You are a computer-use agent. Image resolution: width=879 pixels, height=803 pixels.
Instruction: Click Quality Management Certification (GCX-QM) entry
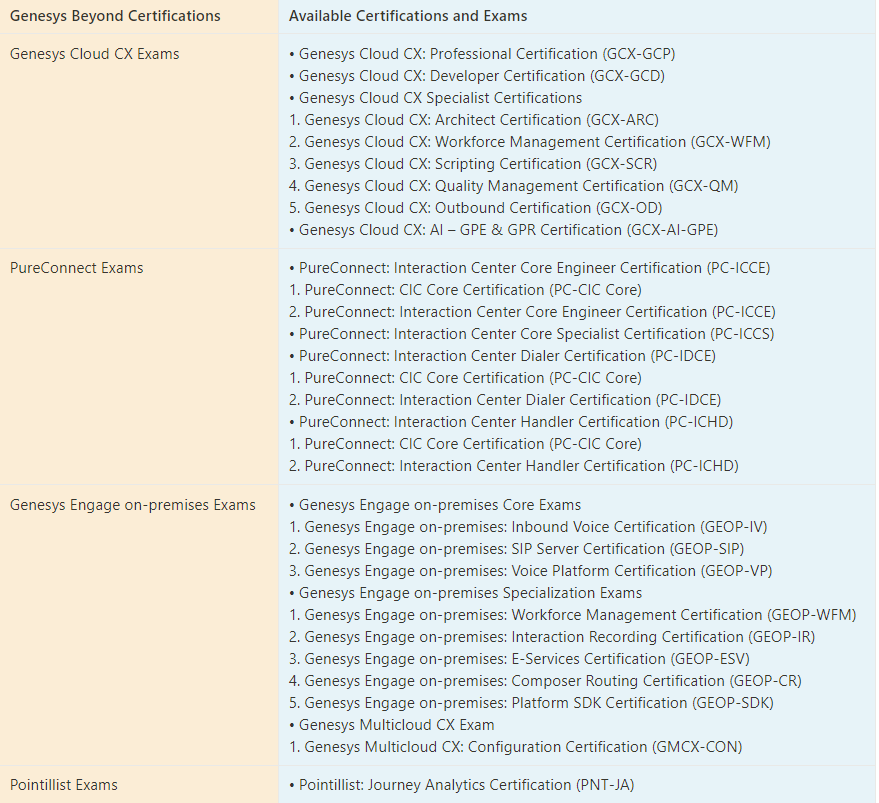[x=513, y=186]
